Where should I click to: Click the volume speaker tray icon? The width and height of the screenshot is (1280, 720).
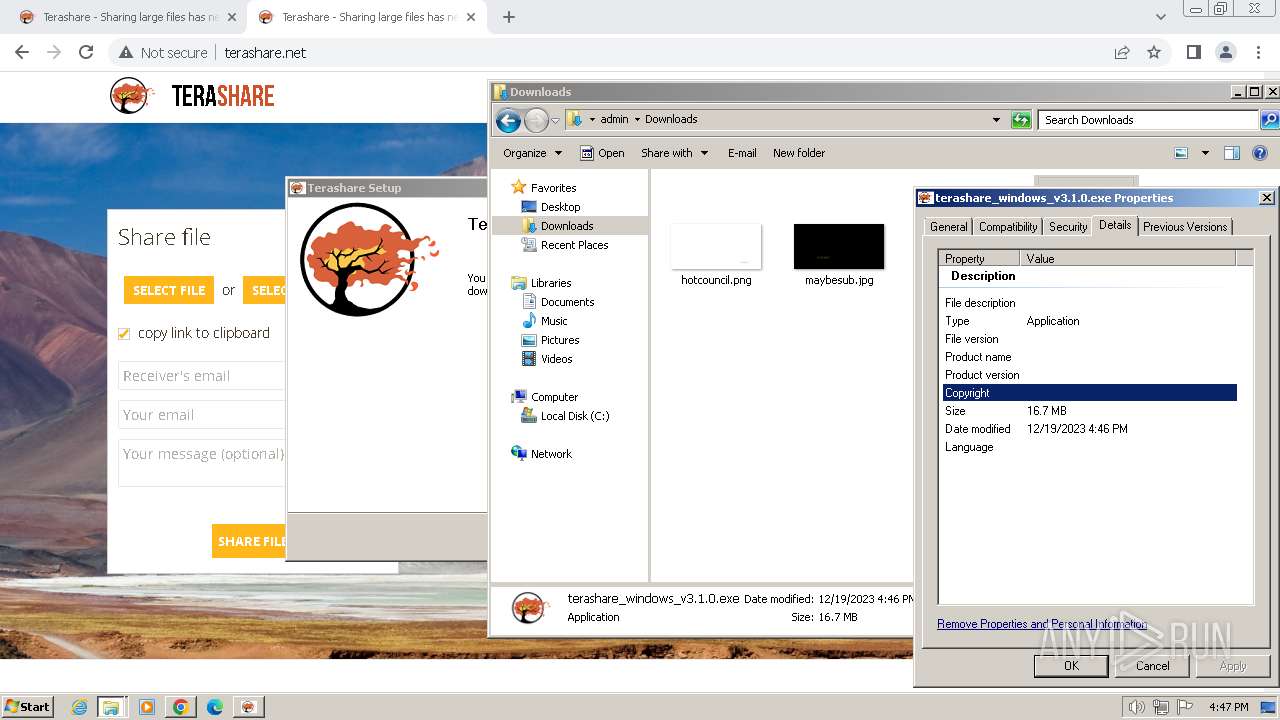(1136, 707)
